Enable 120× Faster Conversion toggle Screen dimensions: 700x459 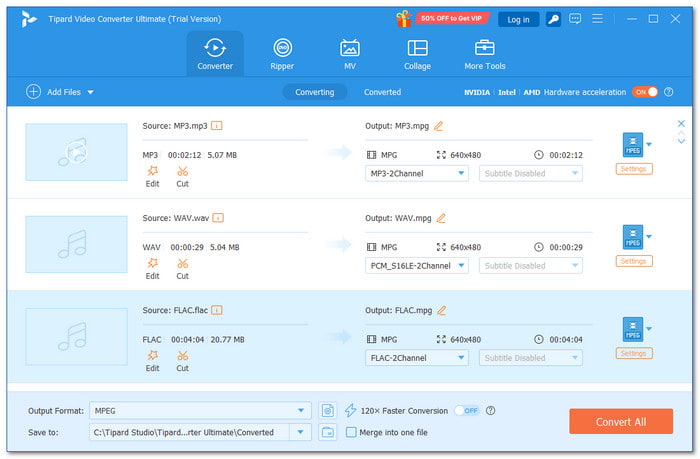tap(467, 410)
